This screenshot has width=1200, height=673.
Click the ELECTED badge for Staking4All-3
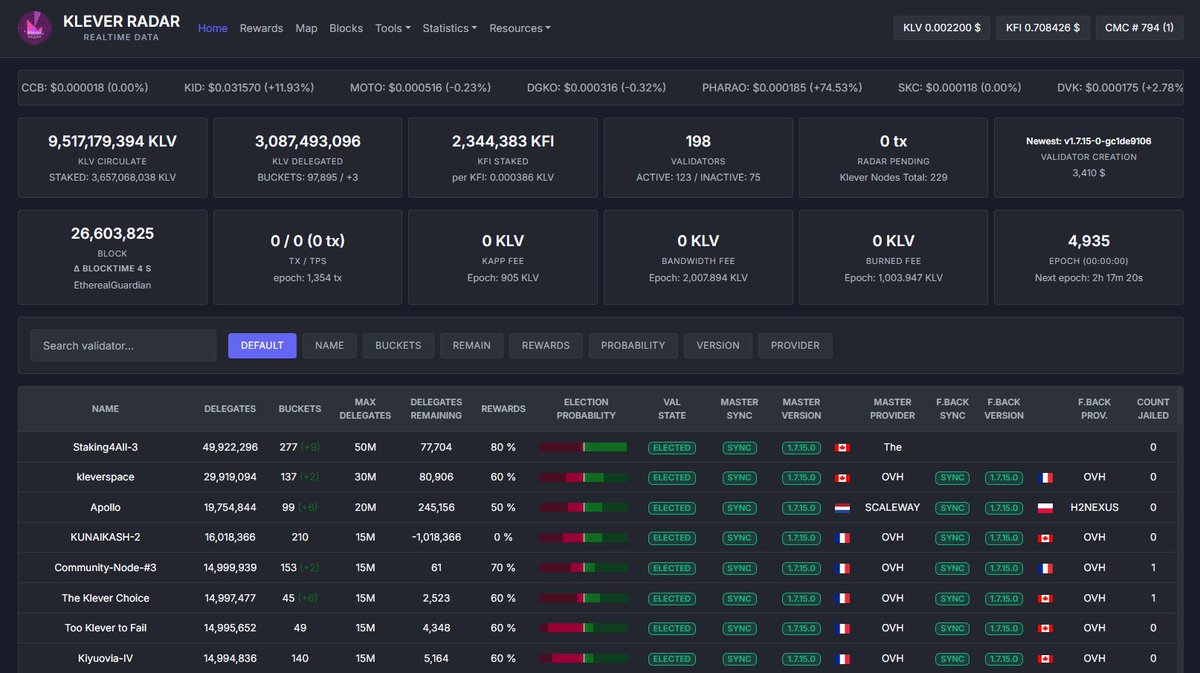672,447
